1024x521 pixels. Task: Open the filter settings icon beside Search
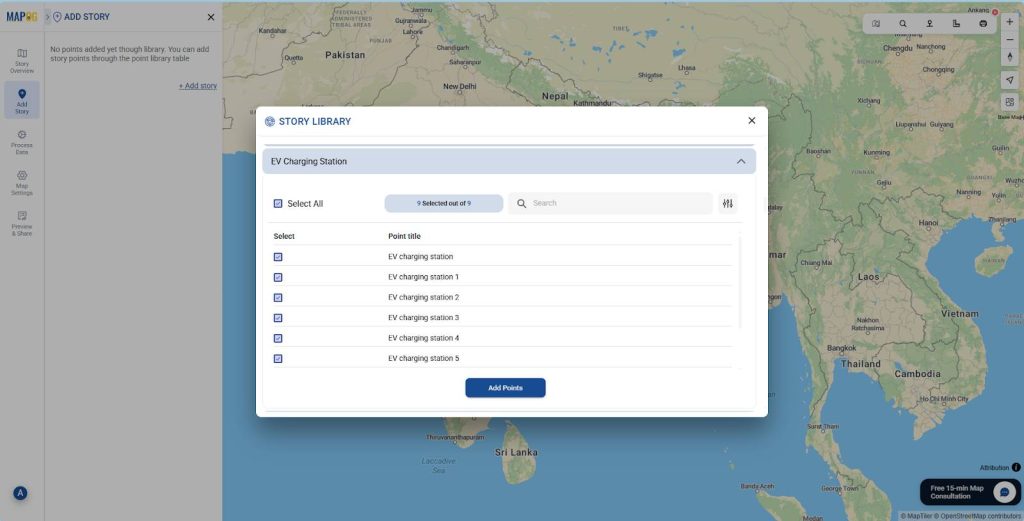tap(727, 204)
